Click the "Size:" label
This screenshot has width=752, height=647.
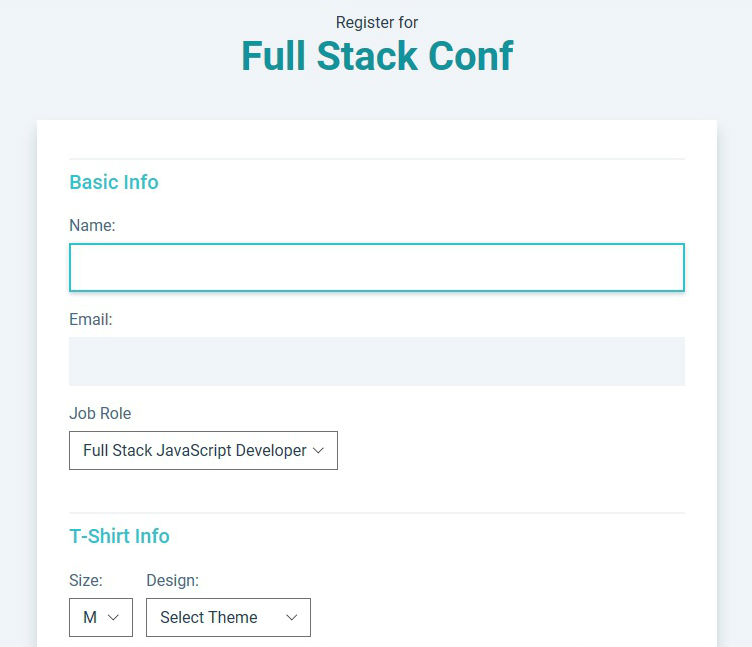(x=86, y=580)
